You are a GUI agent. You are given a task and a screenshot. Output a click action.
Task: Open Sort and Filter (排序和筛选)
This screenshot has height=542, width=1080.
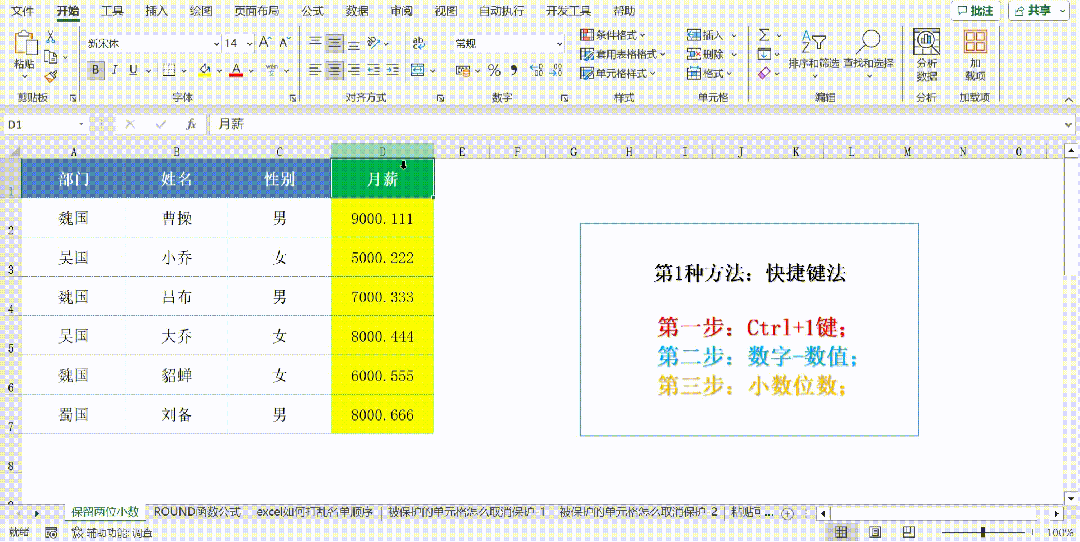(813, 54)
